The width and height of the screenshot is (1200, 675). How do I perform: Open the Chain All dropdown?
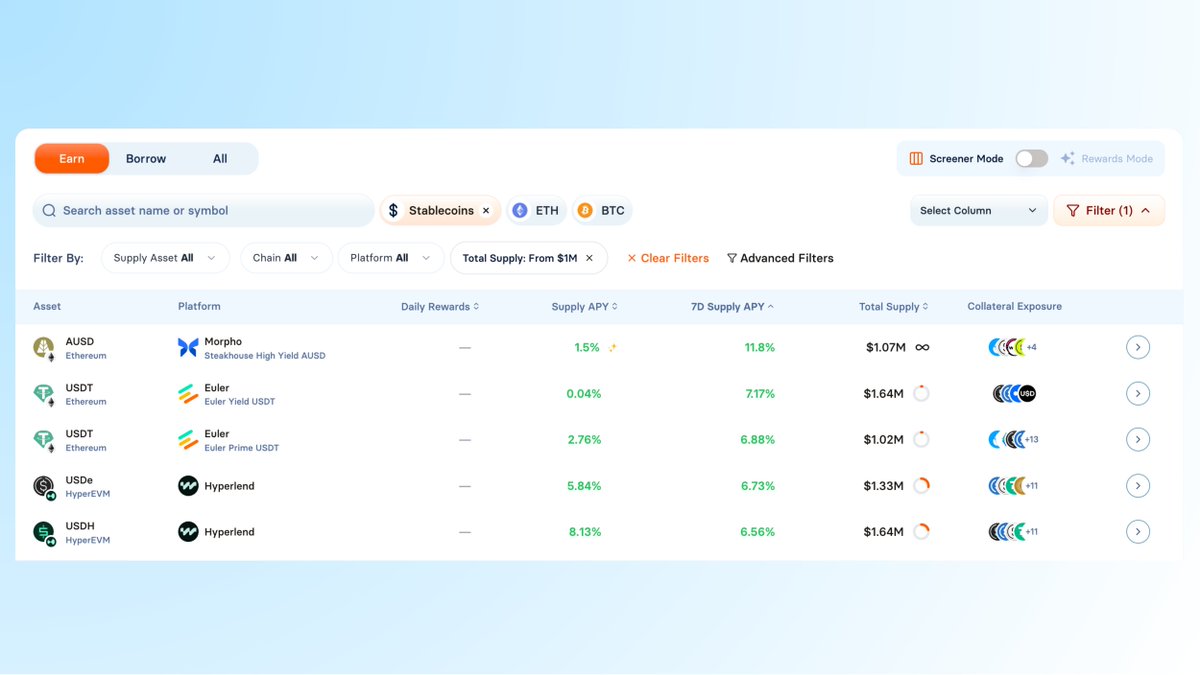pyautogui.click(x=286, y=258)
